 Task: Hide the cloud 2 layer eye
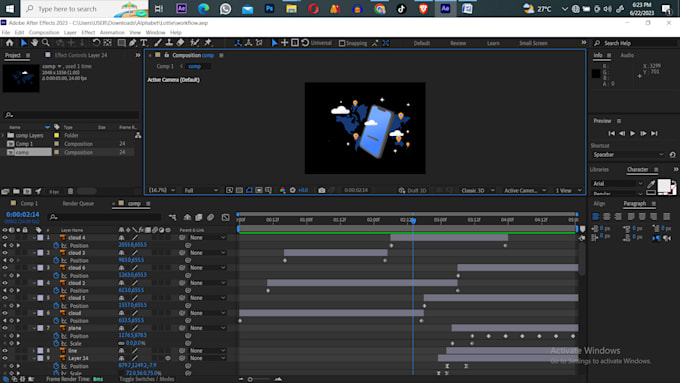point(5,283)
